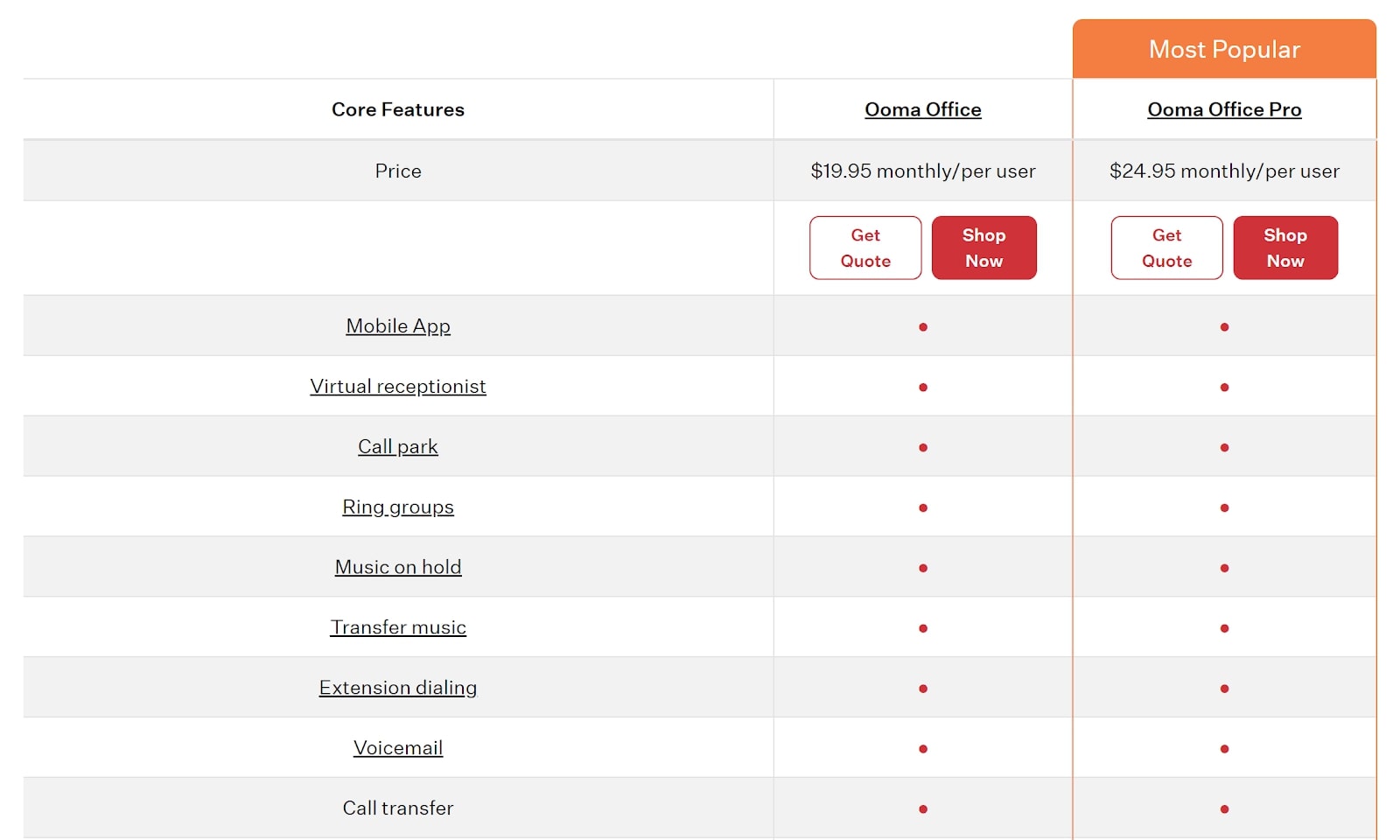Select the Core Features column header
Screen dimensions: 1400x840
click(398, 109)
